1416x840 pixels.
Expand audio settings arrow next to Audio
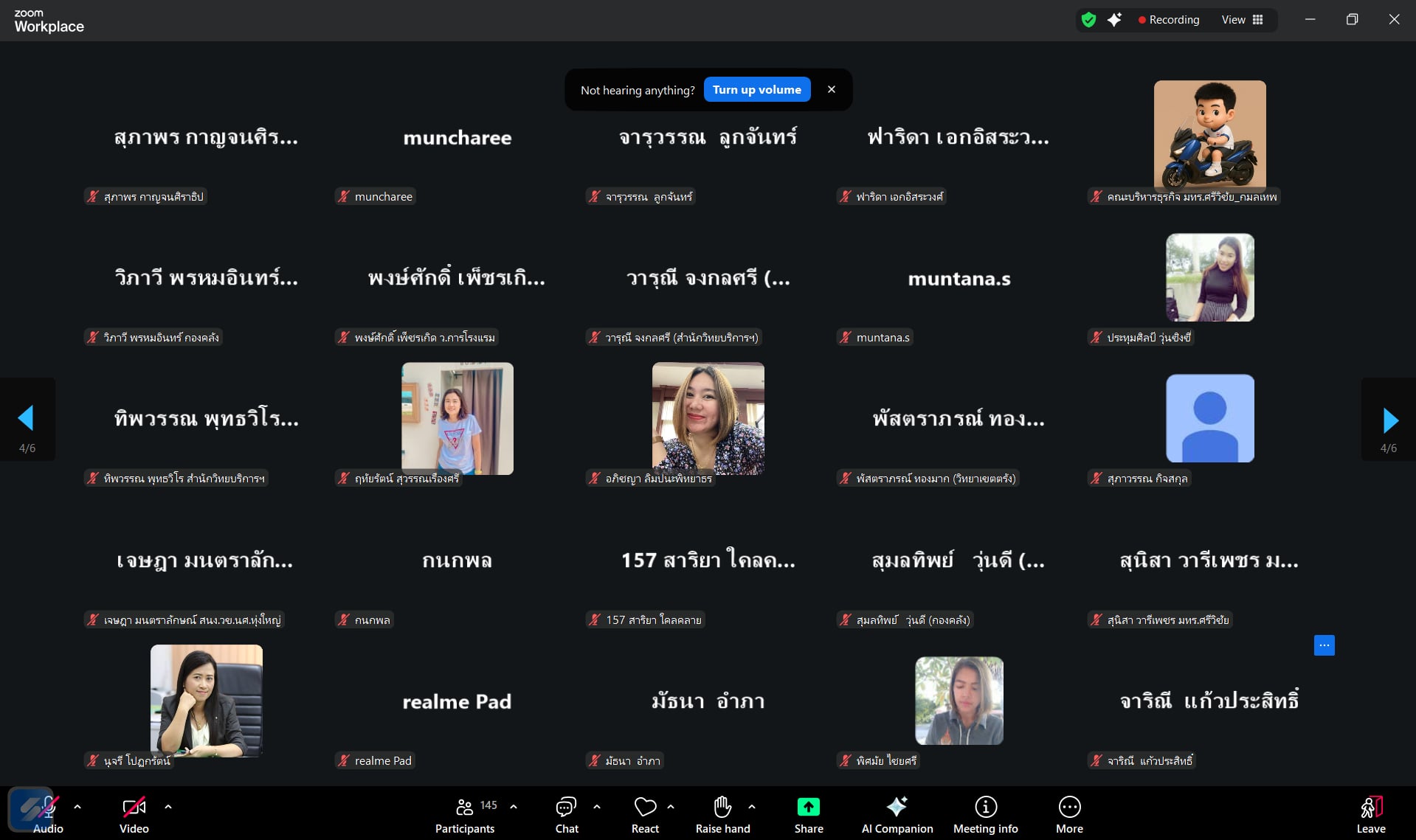[77, 807]
